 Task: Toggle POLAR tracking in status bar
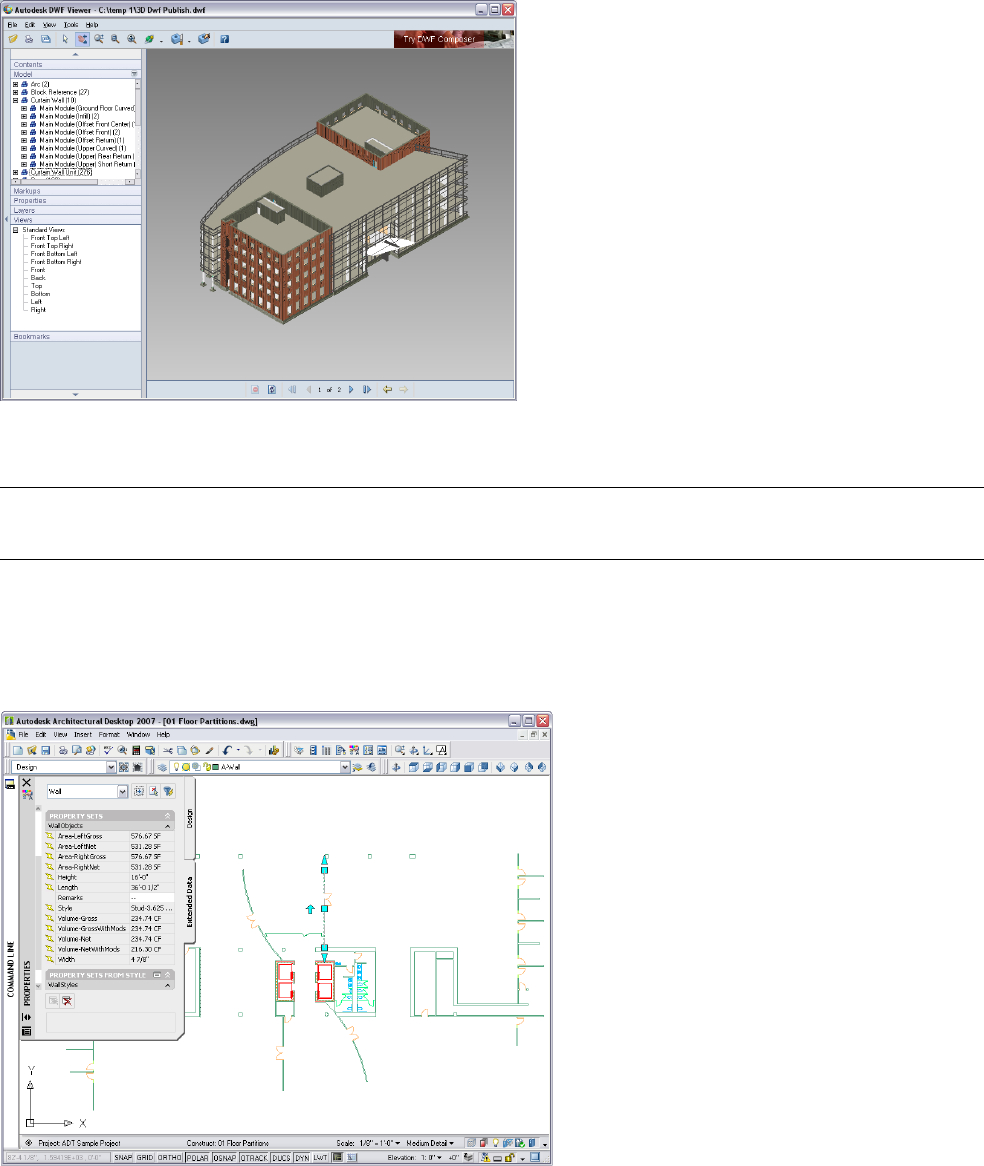pos(197,1158)
